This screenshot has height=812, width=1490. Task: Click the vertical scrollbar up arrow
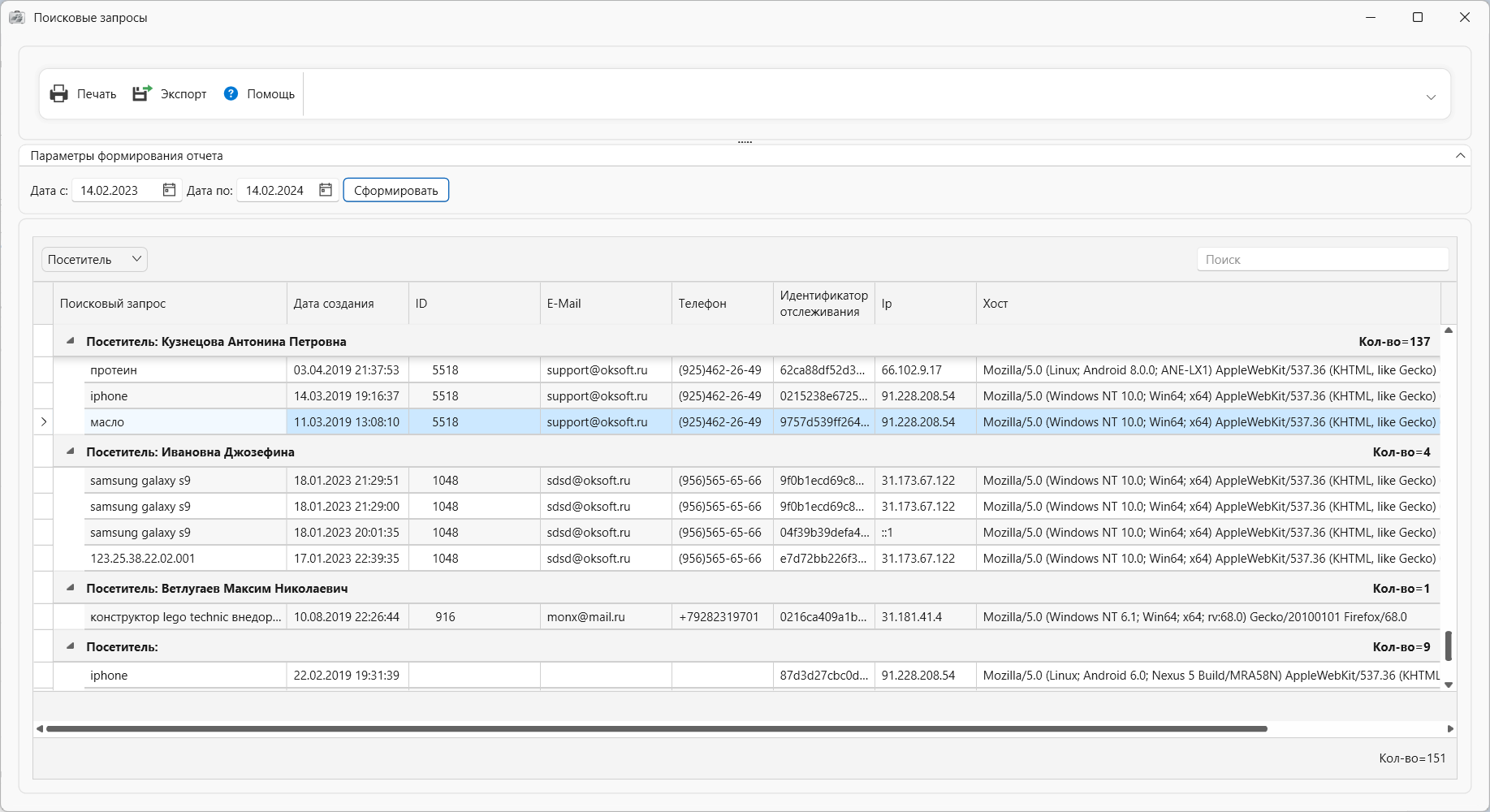click(x=1449, y=330)
